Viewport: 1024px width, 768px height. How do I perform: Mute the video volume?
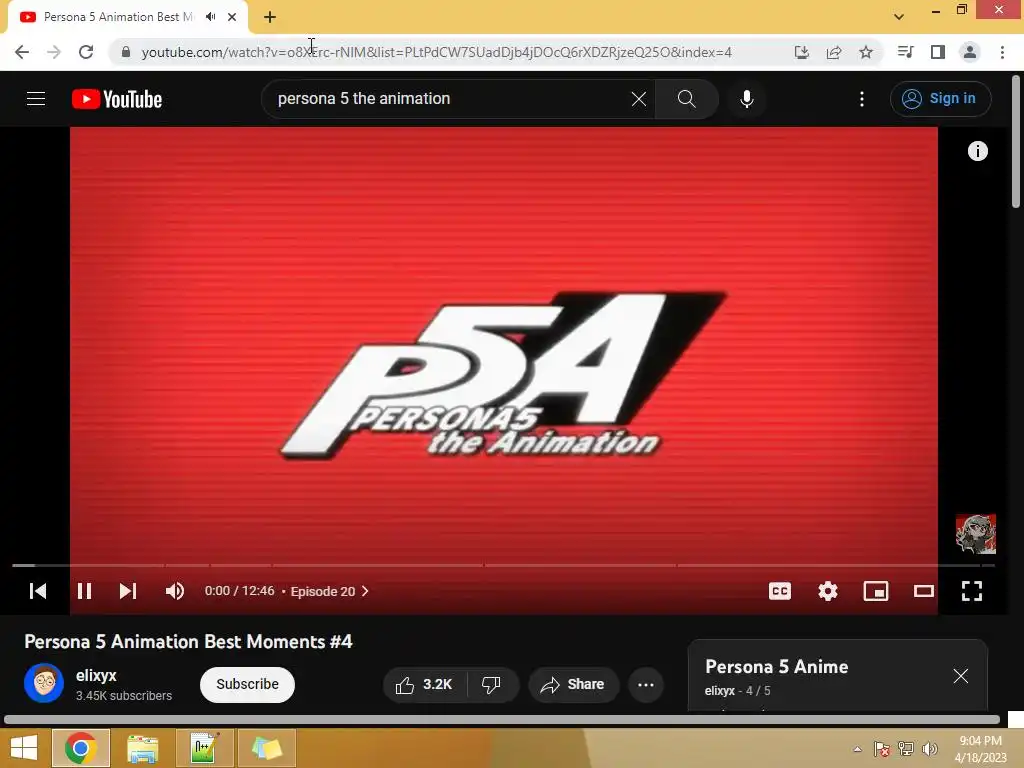tap(174, 591)
